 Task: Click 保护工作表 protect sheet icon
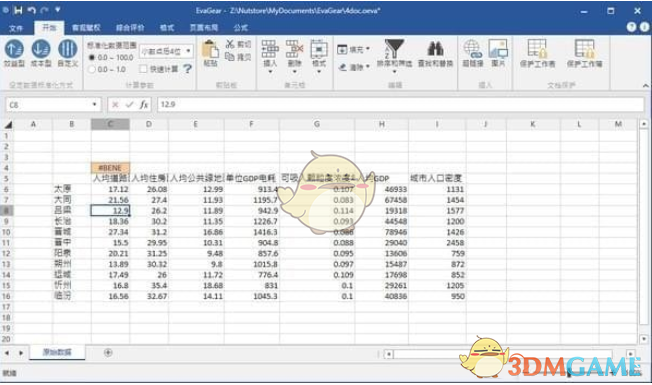click(x=537, y=49)
